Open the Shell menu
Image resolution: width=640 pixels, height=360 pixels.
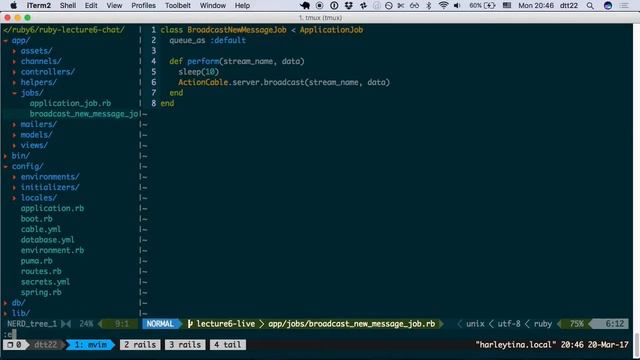68,5
